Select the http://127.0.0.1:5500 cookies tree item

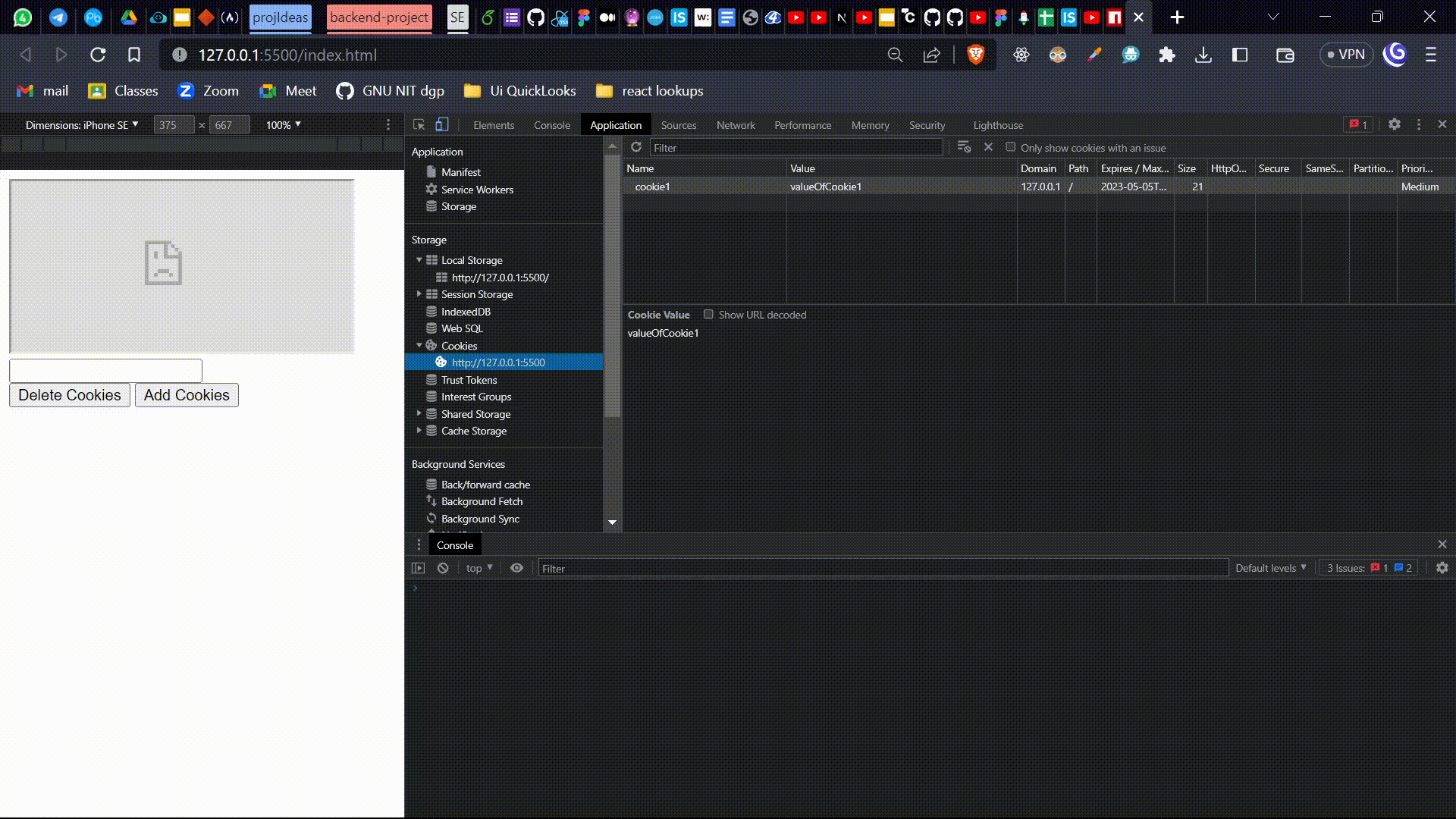pos(498,362)
